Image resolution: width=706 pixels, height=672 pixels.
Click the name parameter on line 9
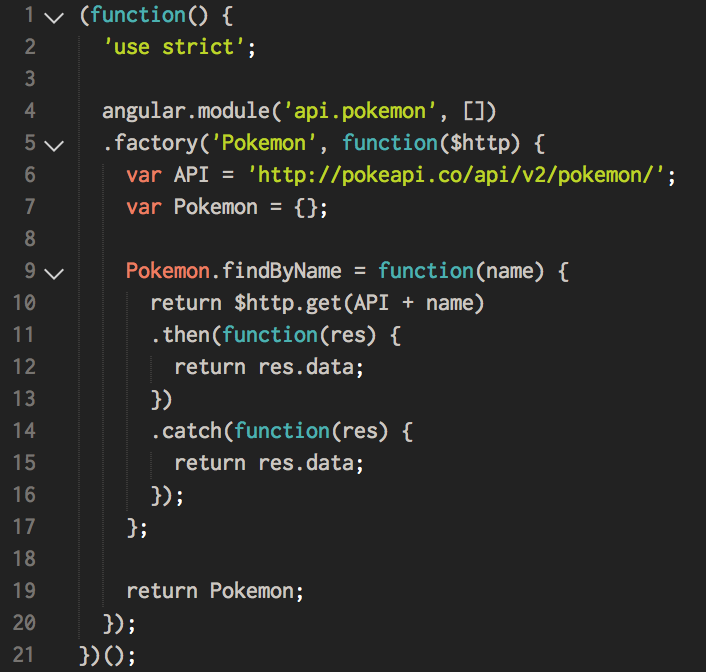[509, 272]
